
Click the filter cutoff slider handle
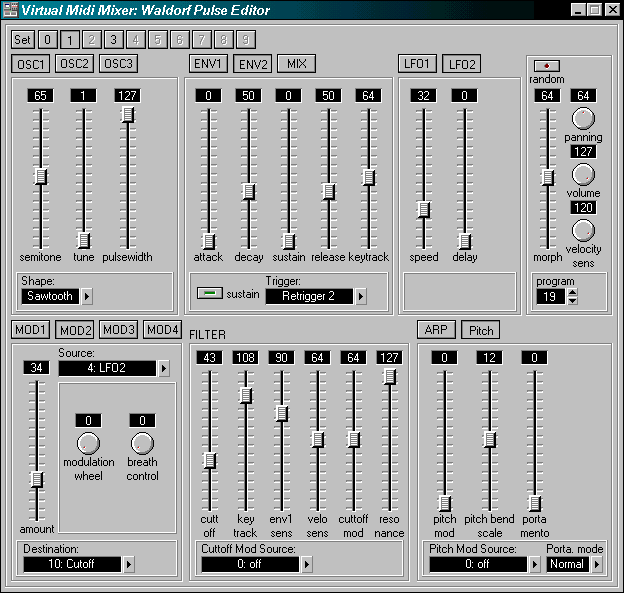210,460
